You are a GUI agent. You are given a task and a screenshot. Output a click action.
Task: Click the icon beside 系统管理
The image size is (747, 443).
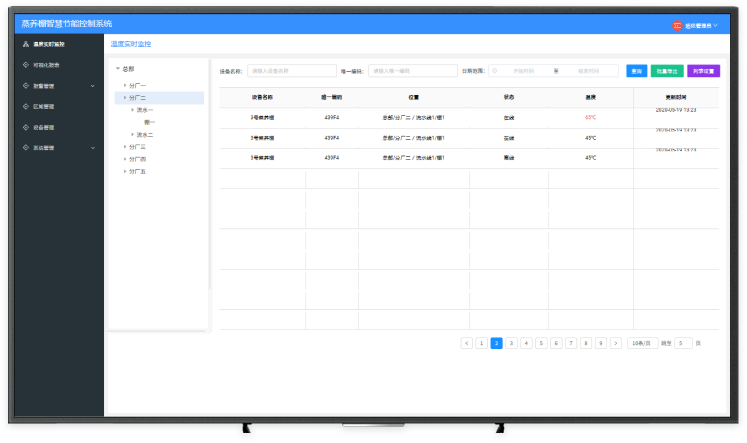coord(25,148)
